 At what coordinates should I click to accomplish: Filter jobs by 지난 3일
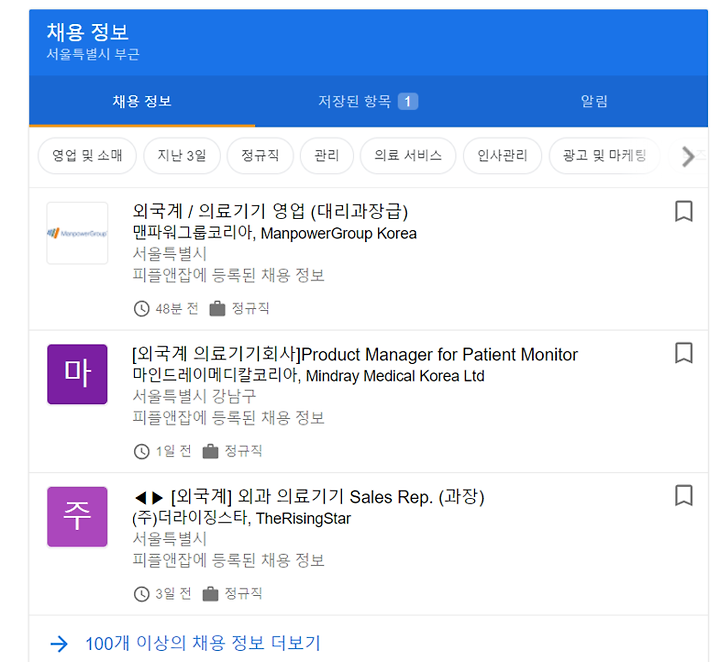click(x=181, y=156)
